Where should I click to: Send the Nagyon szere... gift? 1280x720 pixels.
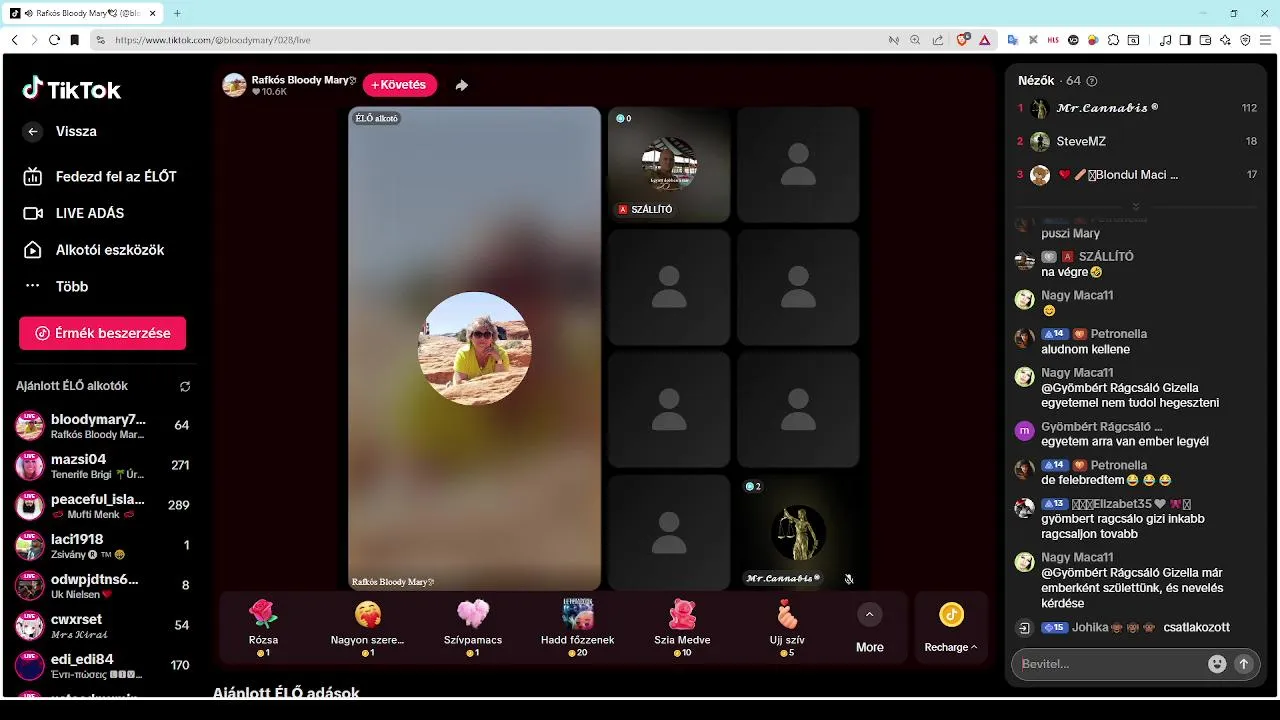pos(367,628)
